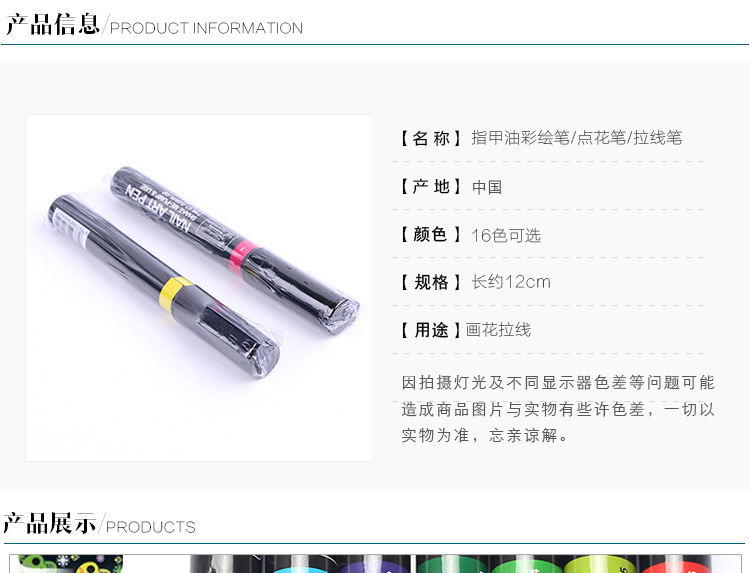
Task: Click the 16色可选 color option text
Action: point(506,235)
